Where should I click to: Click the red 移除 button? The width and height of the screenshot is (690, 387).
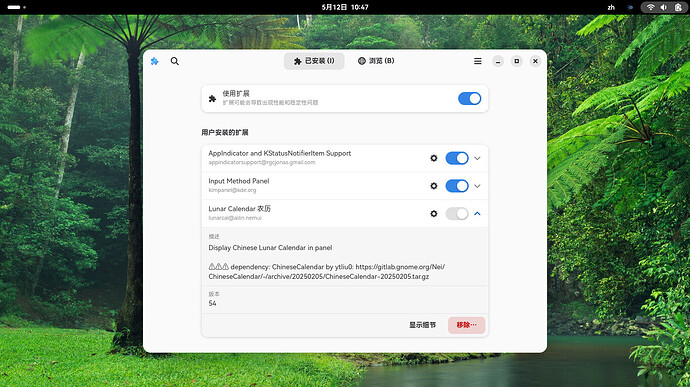tap(466, 325)
